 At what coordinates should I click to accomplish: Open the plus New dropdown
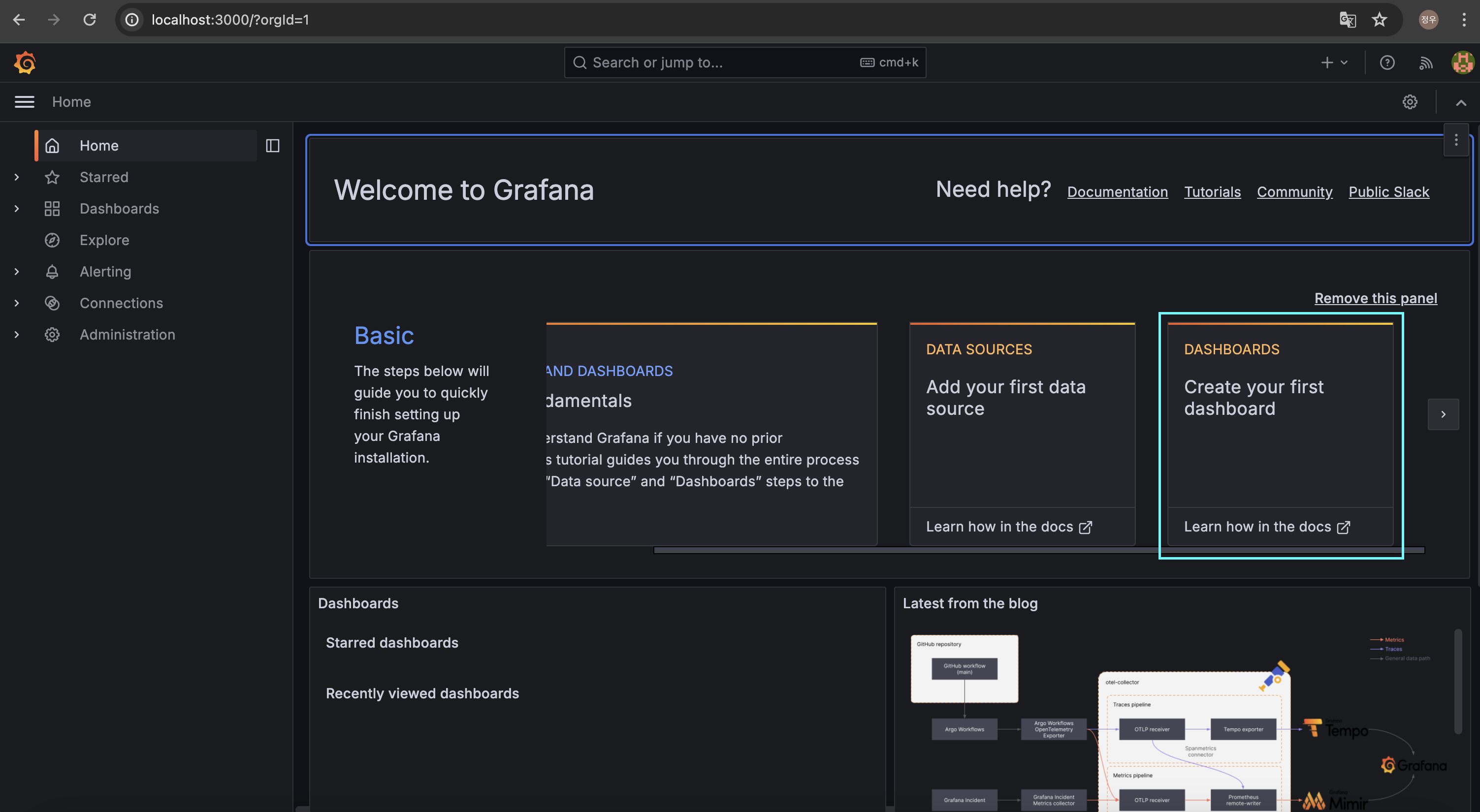pyautogui.click(x=1334, y=62)
